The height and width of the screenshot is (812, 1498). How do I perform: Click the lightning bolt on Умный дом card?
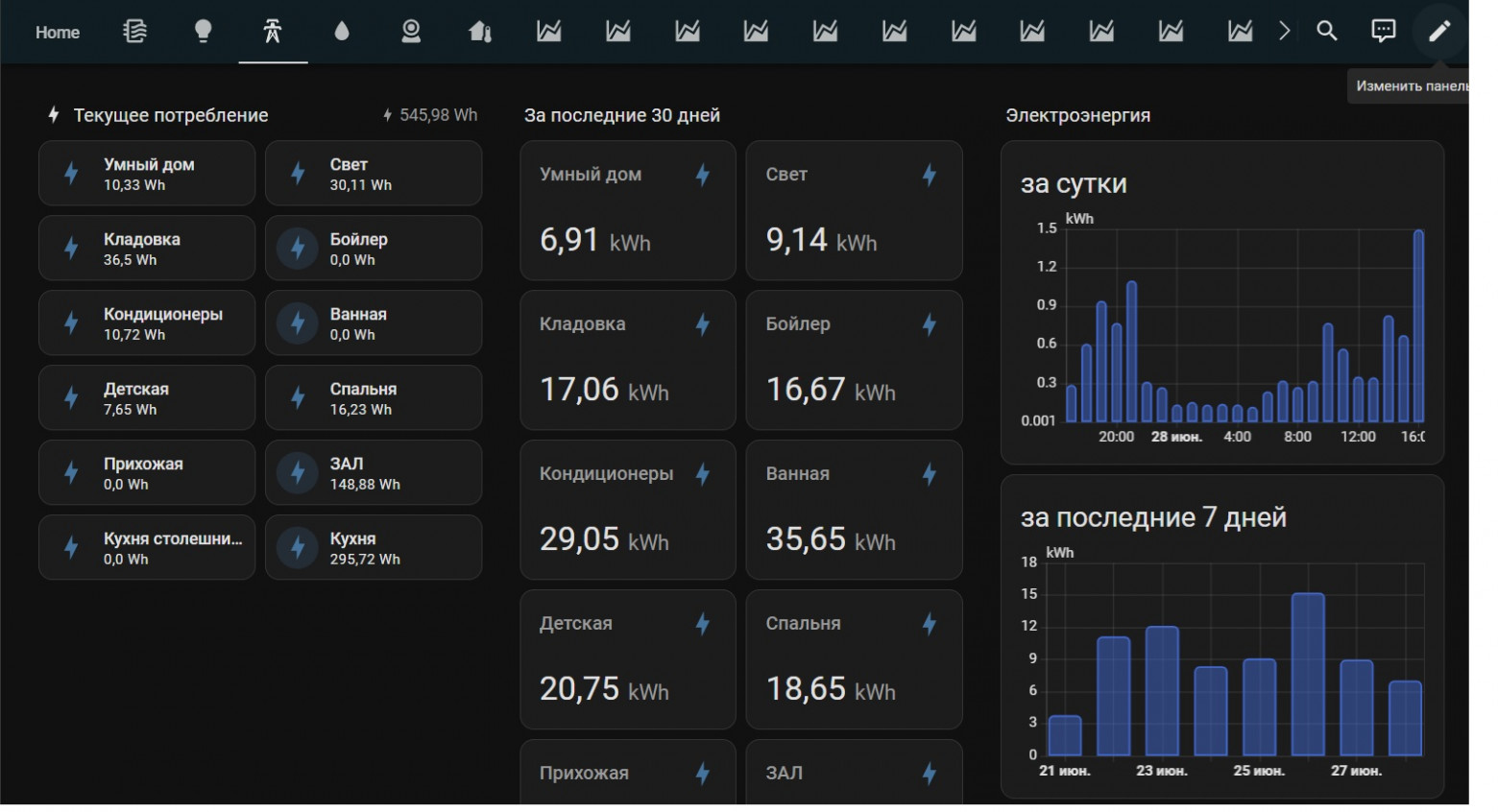[704, 176]
